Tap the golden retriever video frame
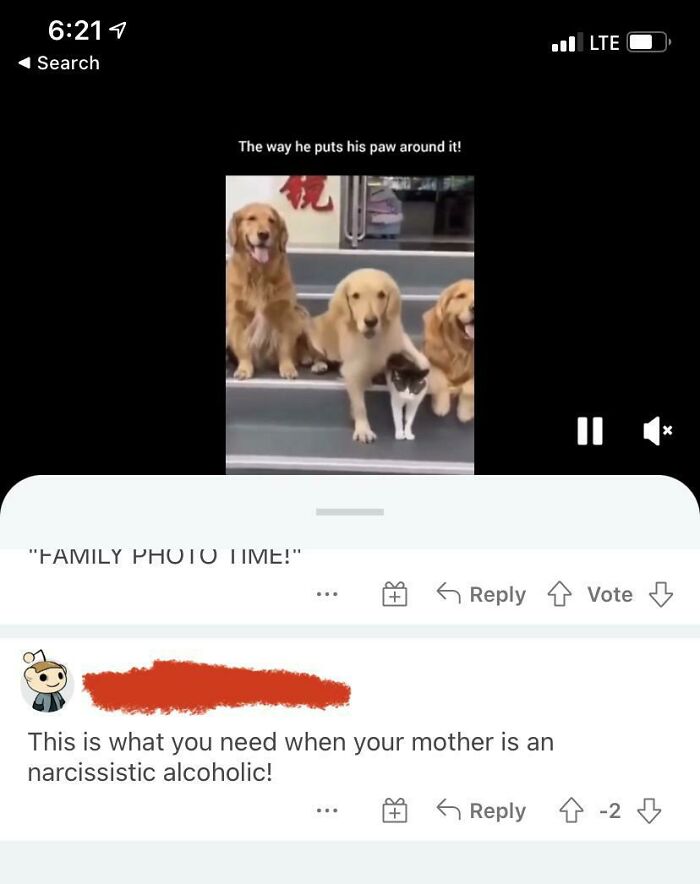700x884 pixels. point(350,325)
